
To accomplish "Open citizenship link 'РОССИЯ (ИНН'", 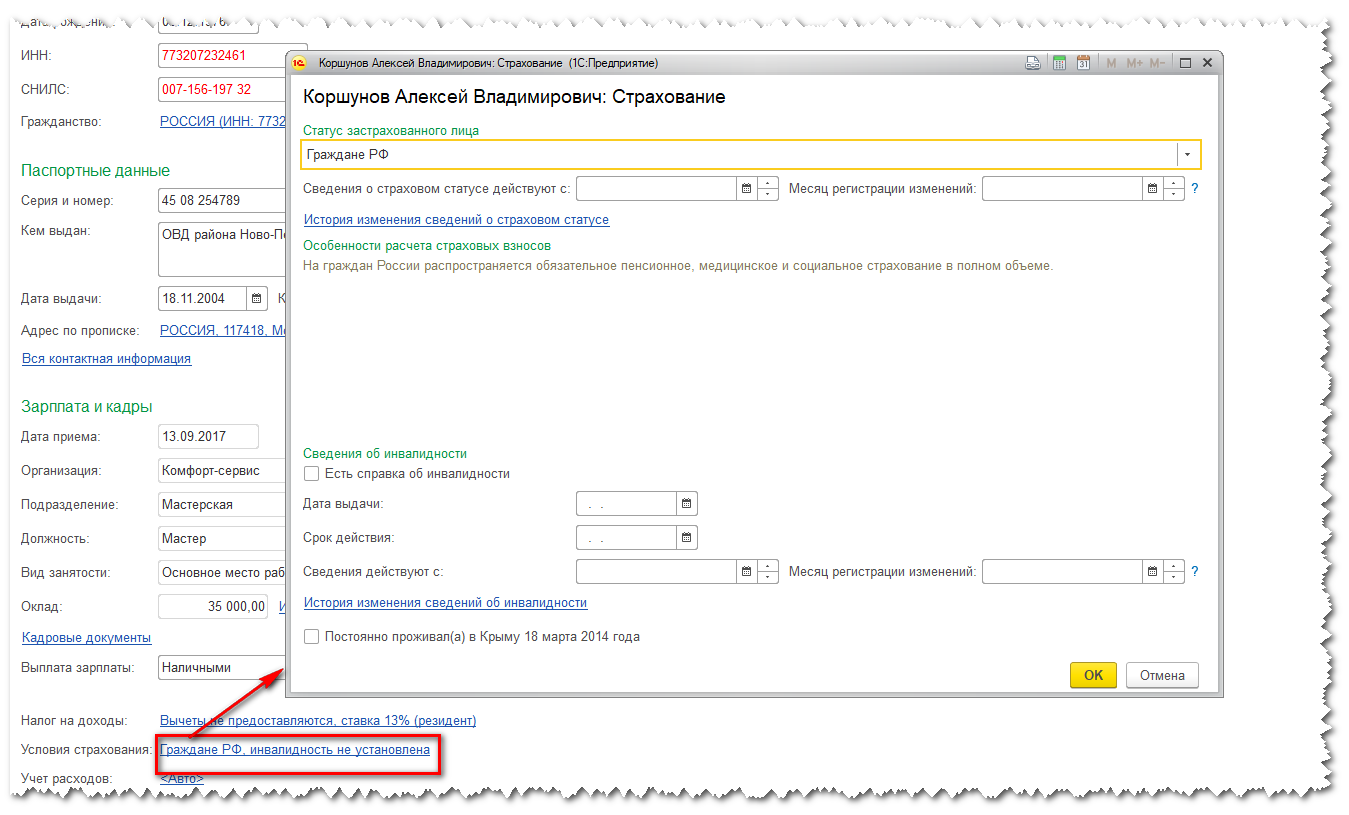I will point(222,122).
